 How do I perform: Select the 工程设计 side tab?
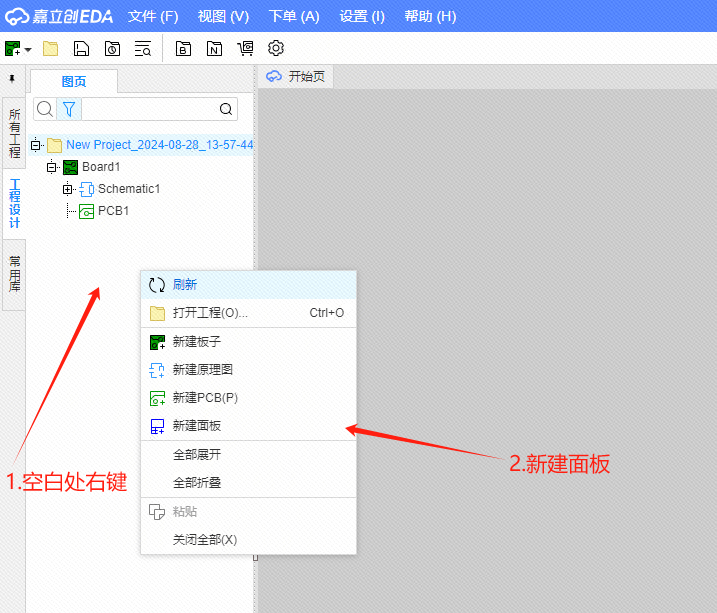click(15, 203)
